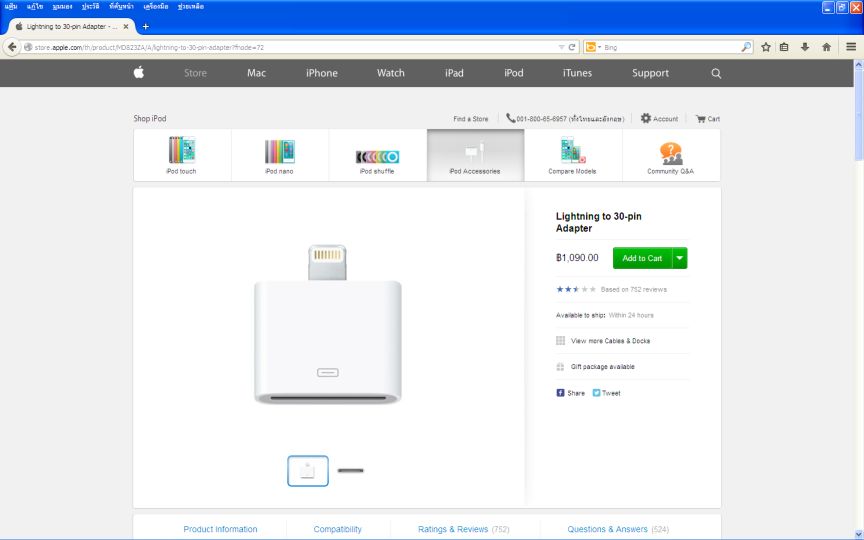Open the iPad navigation item
This screenshot has height=540, width=864.
454,73
